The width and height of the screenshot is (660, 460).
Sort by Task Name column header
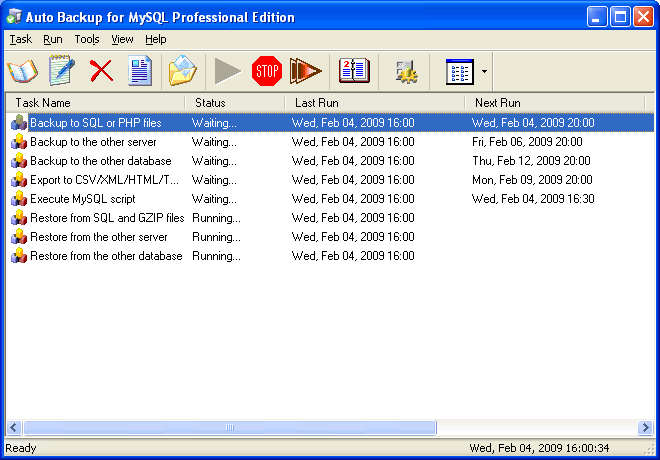(x=96, y=103)
